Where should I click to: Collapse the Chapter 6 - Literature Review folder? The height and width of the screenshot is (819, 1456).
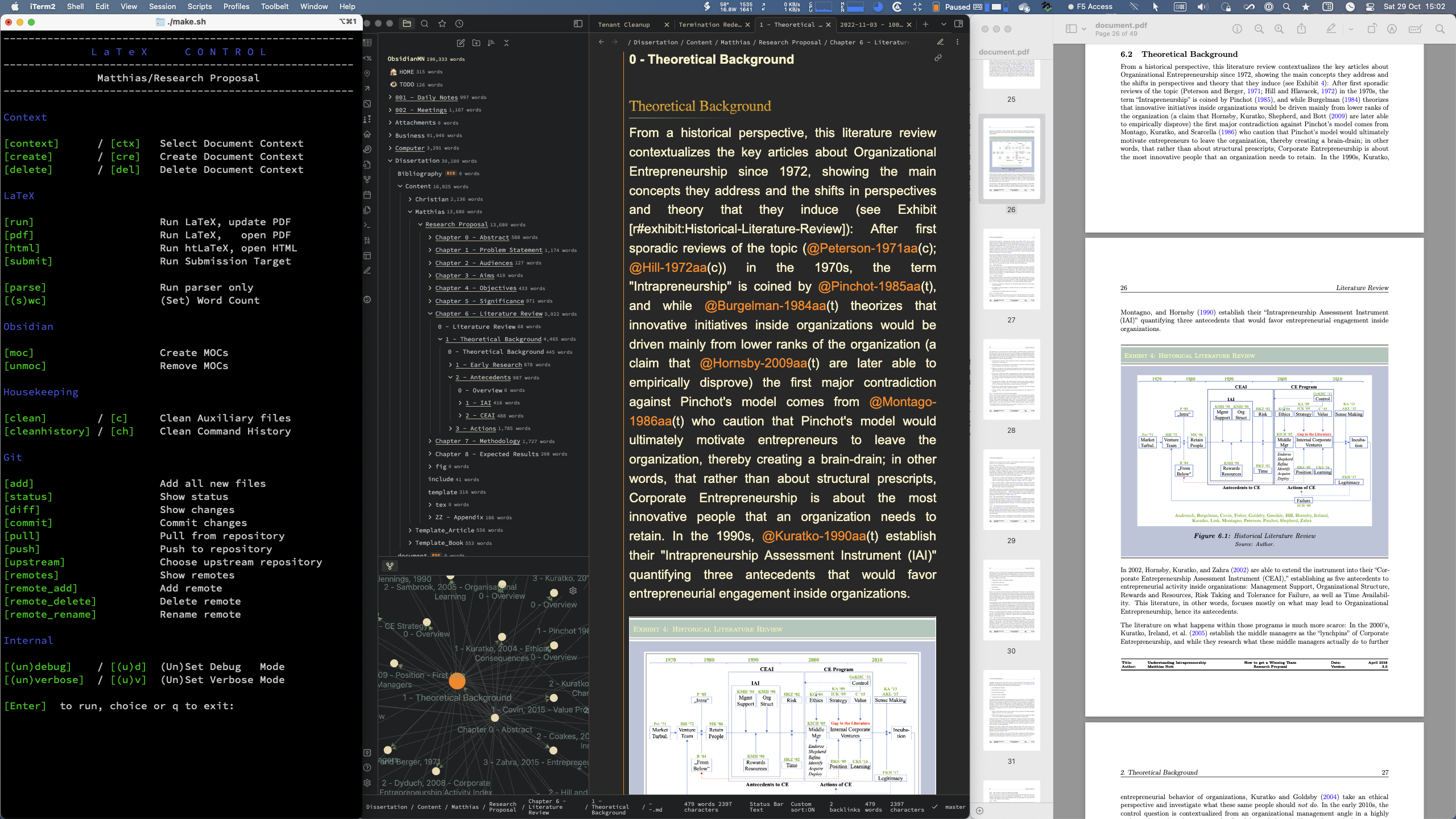[431, 314]
